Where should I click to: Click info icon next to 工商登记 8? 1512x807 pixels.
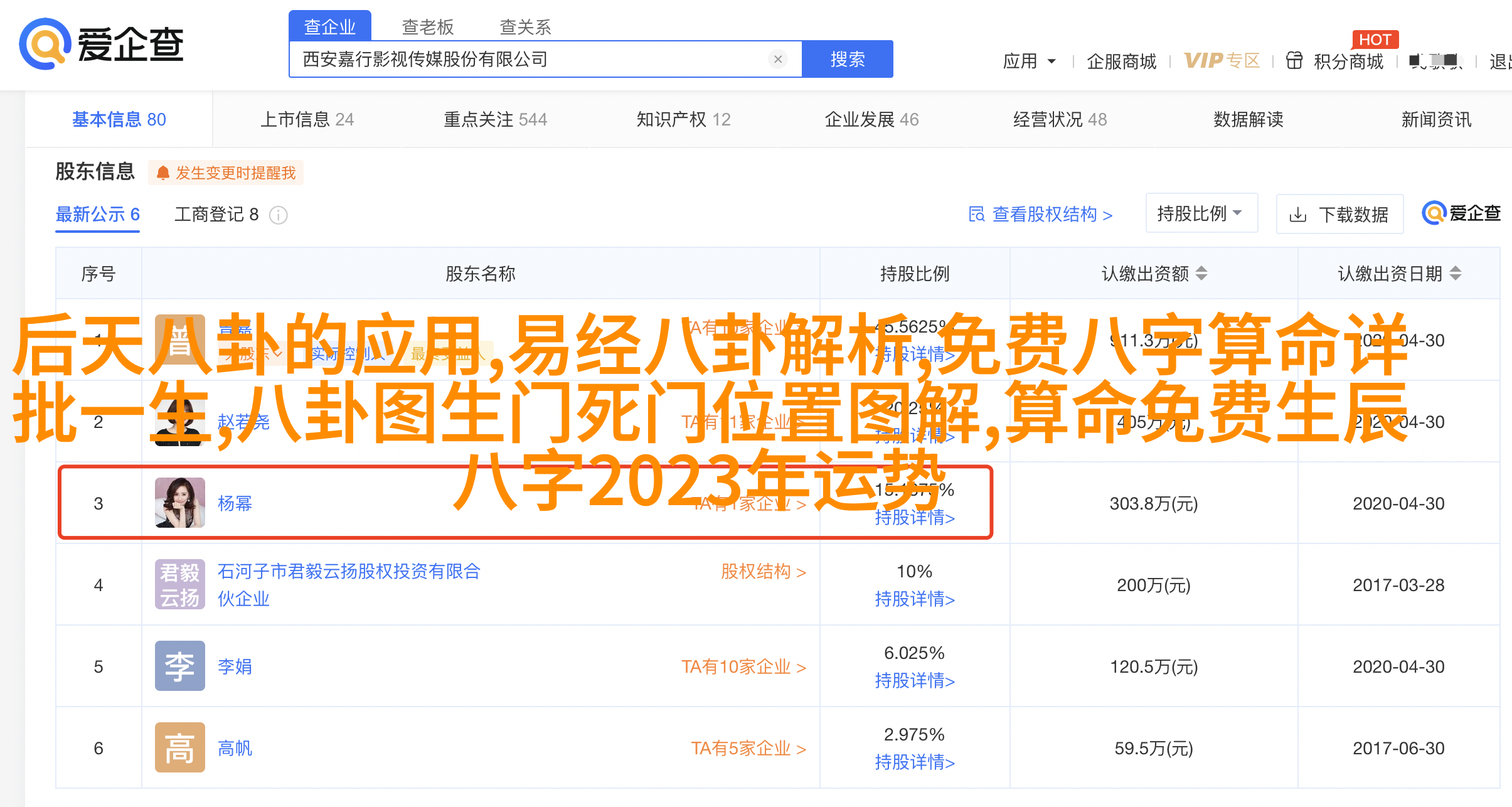pyautogui.click(x=278, y=215)
